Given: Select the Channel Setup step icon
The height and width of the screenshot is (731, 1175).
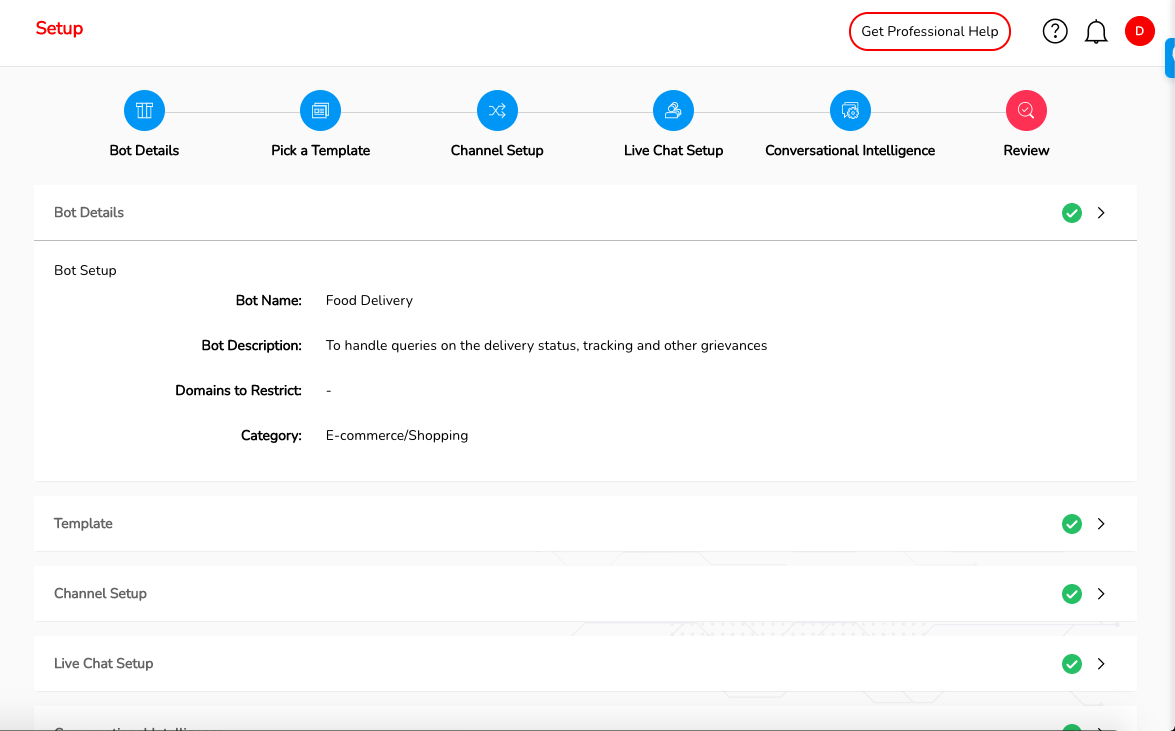Looking at the screenshot, I should (497, 110).
